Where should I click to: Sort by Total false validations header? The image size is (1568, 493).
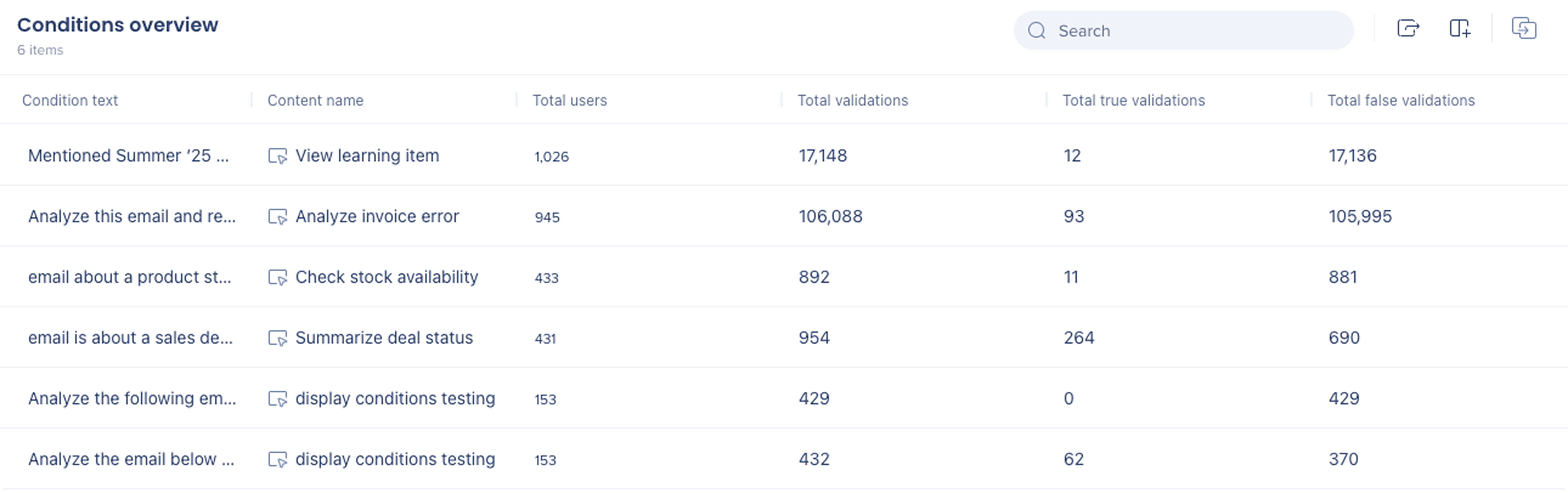tap(1401, 100)
